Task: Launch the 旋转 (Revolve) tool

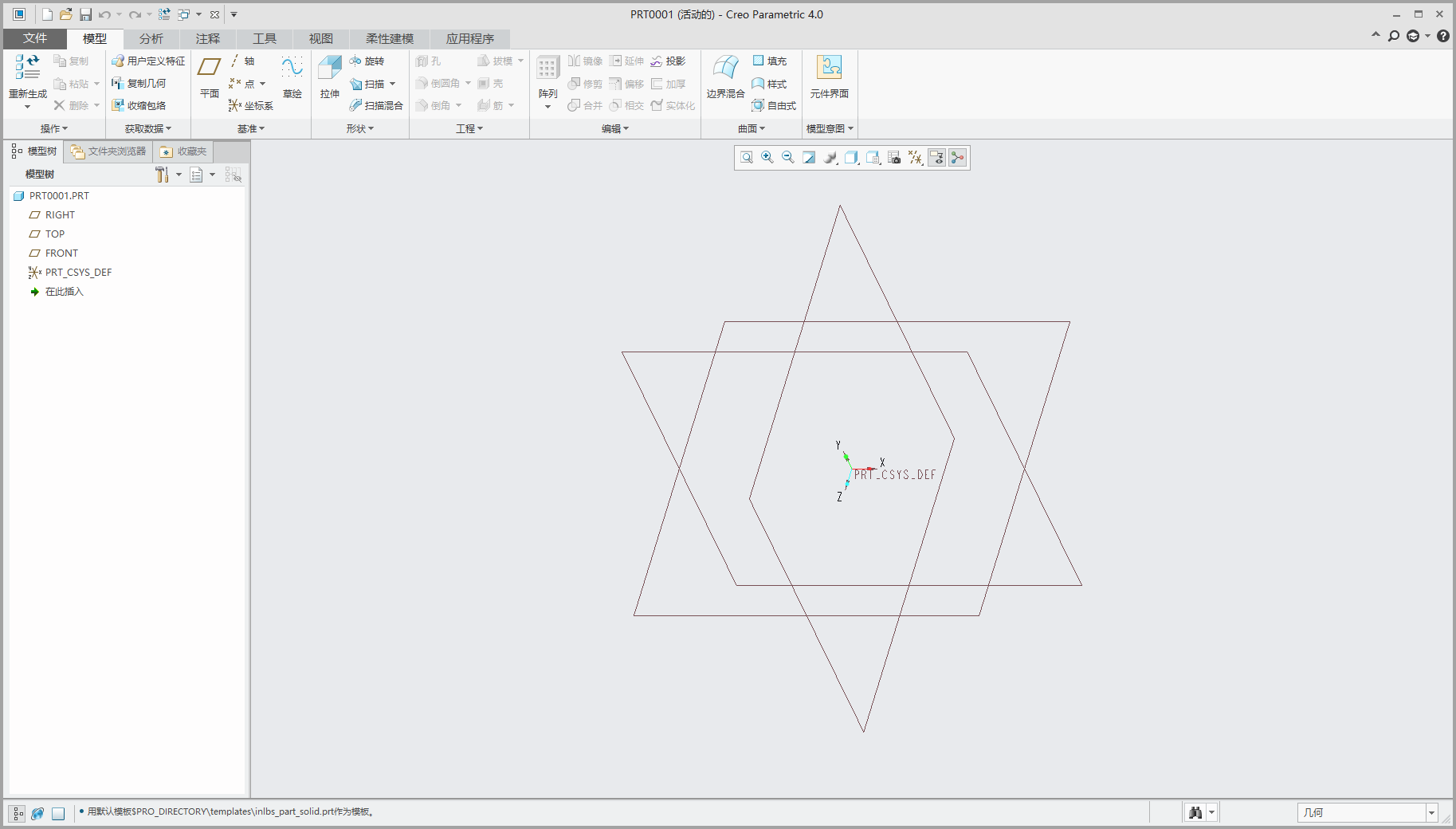Action: pos(369,61)
